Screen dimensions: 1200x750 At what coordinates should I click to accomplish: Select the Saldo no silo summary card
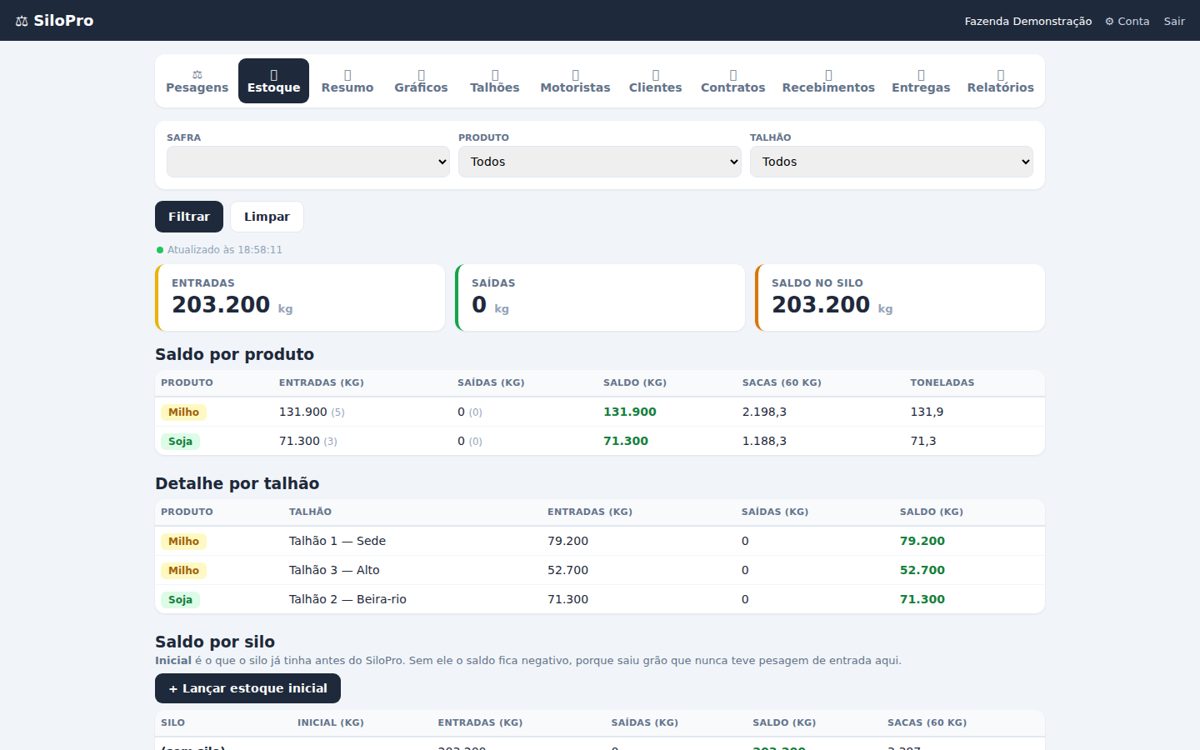(900, 297)
